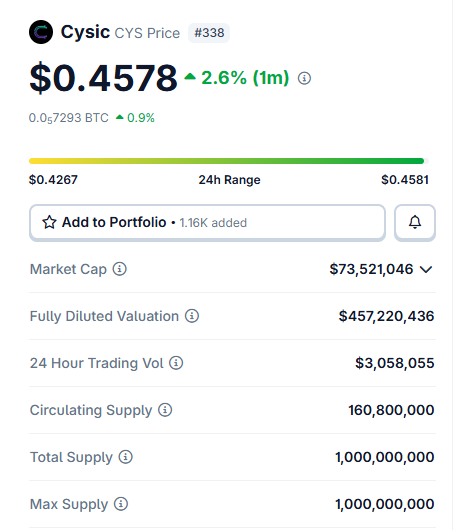Click the star icon in Add to Portfolio

point(49,222)
